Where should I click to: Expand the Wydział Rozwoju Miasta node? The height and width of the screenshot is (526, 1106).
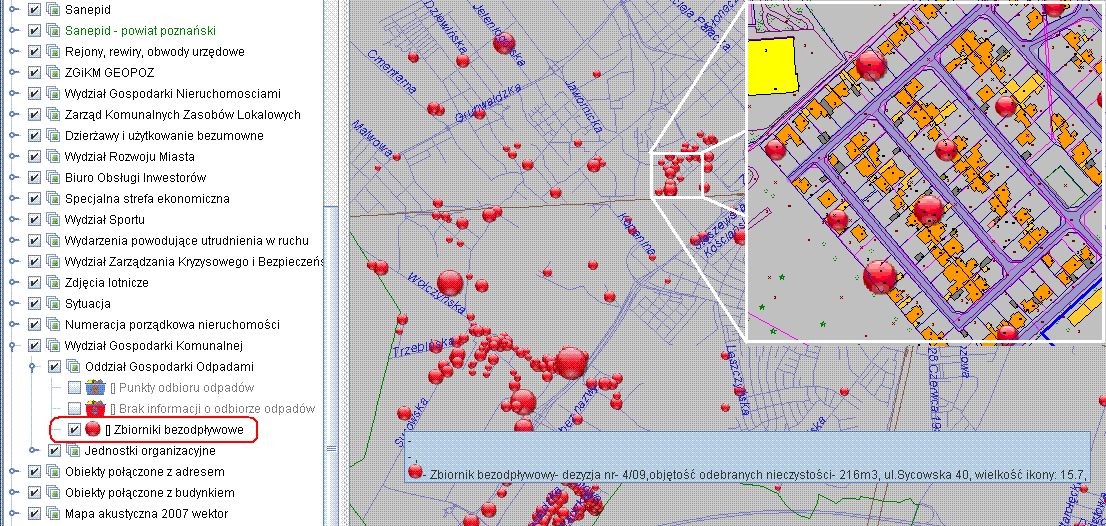(14, 156)
